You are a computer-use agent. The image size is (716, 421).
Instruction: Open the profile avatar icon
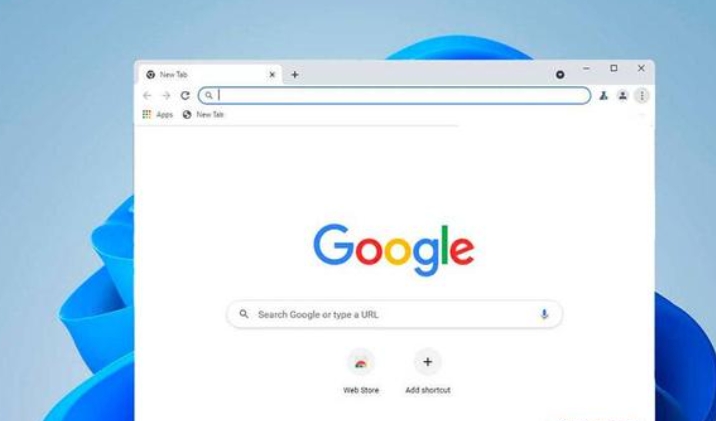tap(622, 95)
